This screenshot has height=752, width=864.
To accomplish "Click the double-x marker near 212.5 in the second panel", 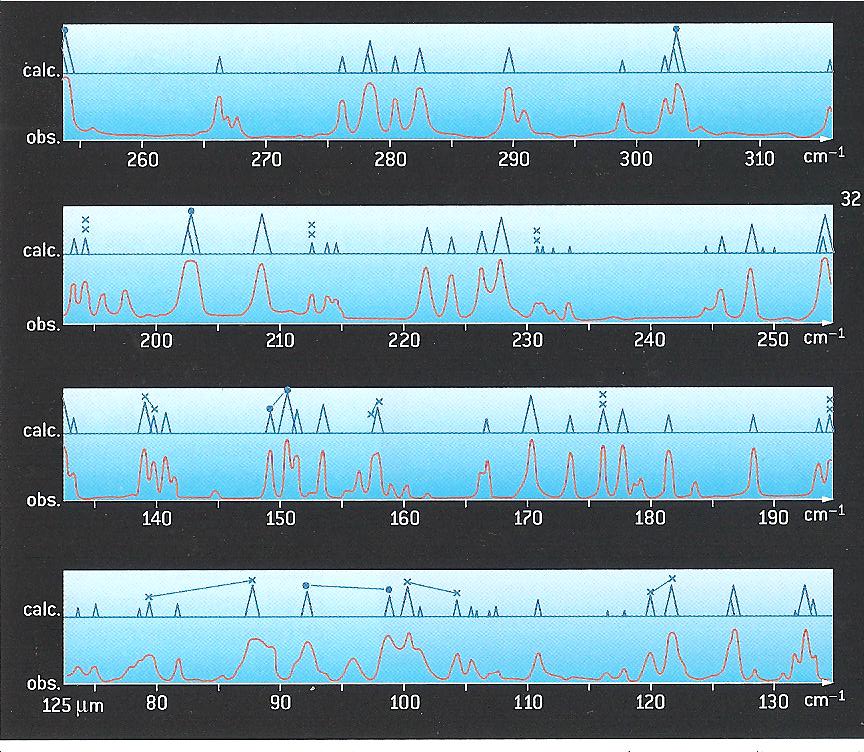I will pyautogui.click(x=312, y=229).
